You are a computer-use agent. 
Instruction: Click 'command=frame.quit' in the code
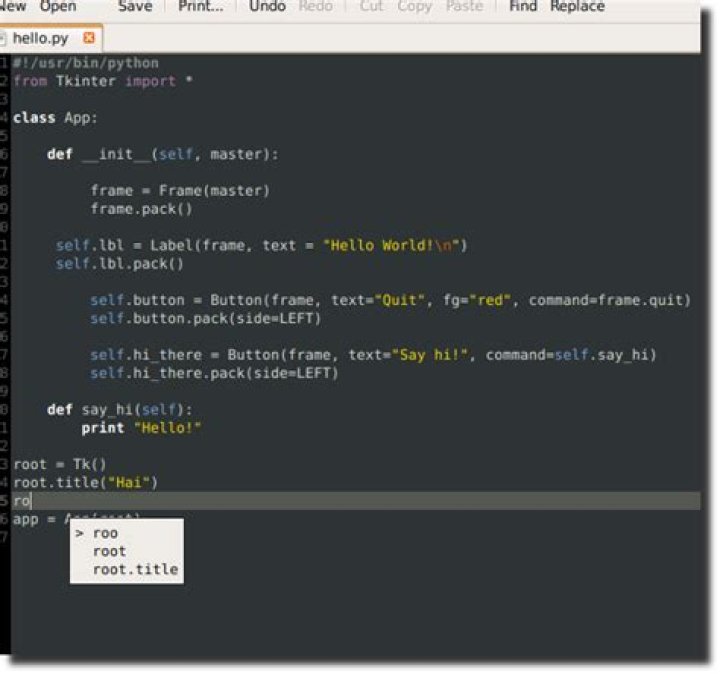click(x=606, y=300)
